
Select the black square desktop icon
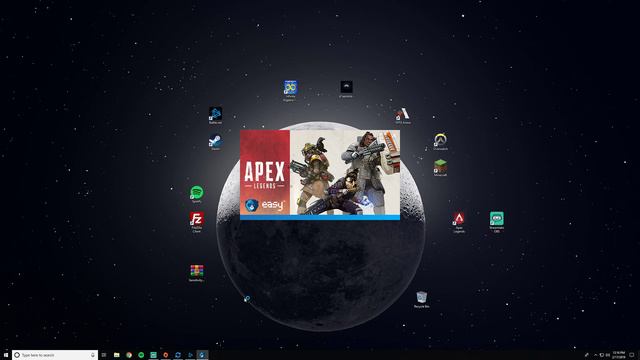[x=347, y=89]
